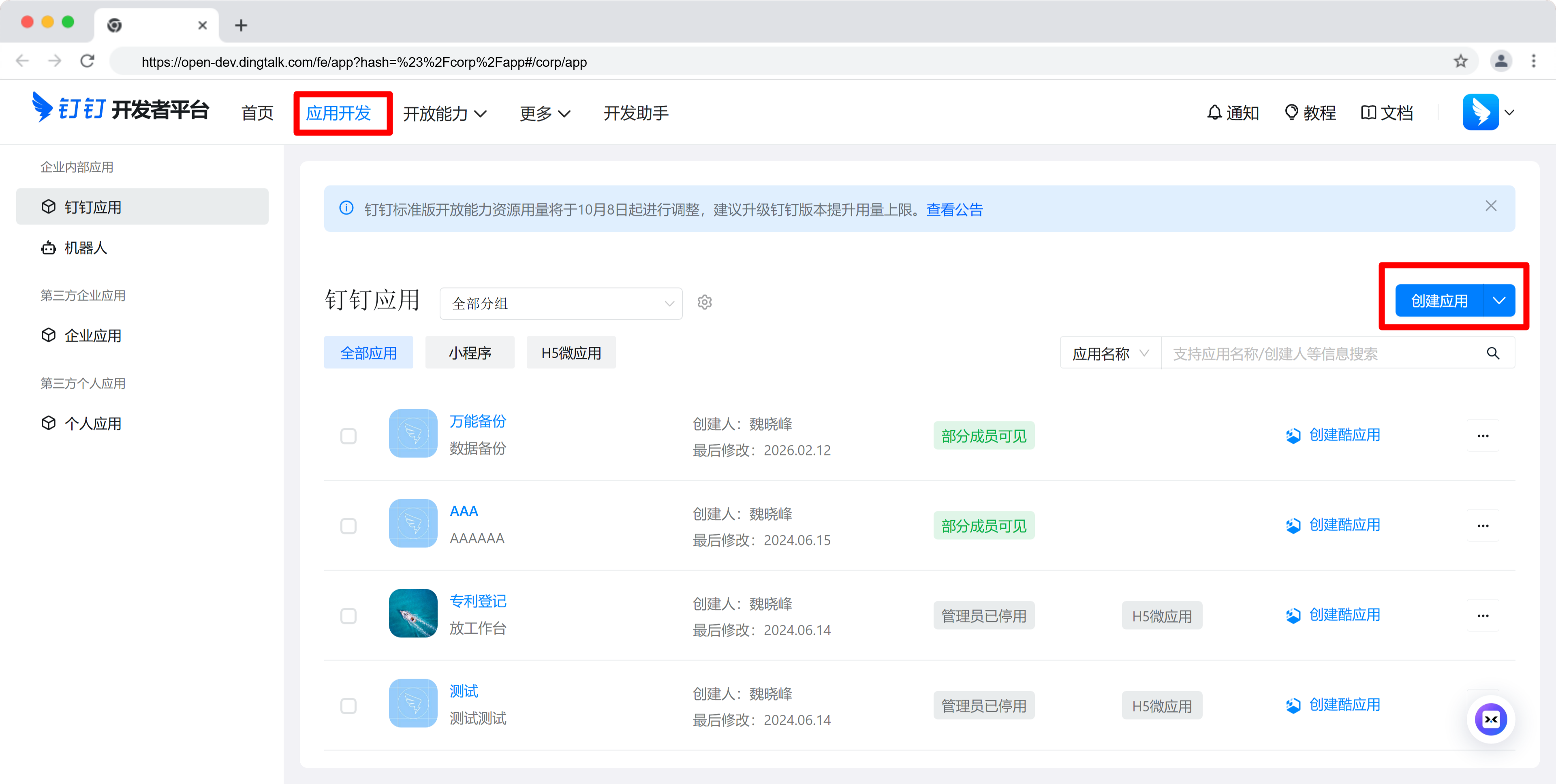Click the 文档 book icon
Image resolution: width=1556 pixels, height=784 pixels.
click(1368, 112)
